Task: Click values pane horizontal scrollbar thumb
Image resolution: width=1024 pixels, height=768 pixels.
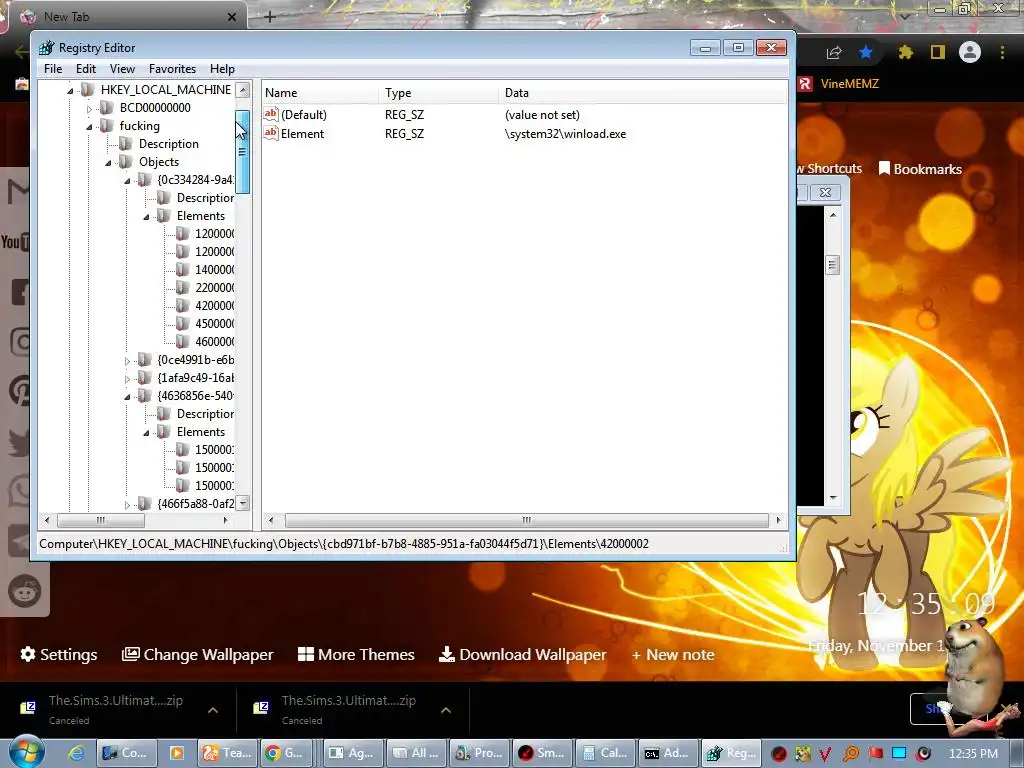Action: tap(526, 520)
